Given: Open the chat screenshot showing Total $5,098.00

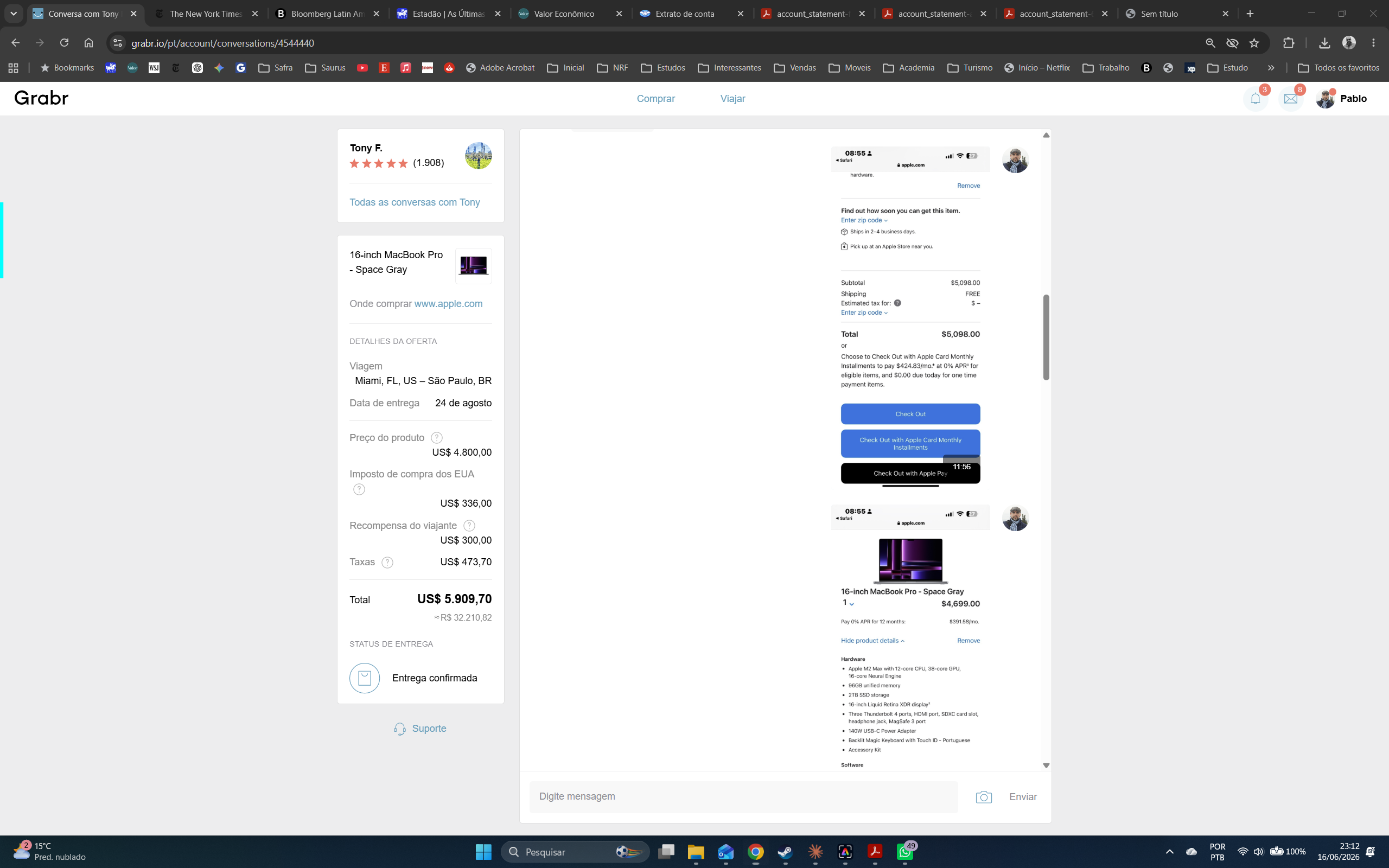Looking at the screenshot, I should point(910,317).
